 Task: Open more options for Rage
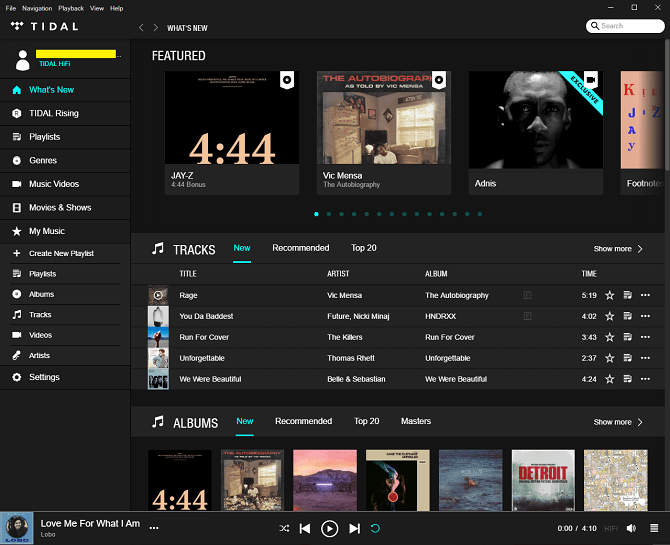[645, 295]
